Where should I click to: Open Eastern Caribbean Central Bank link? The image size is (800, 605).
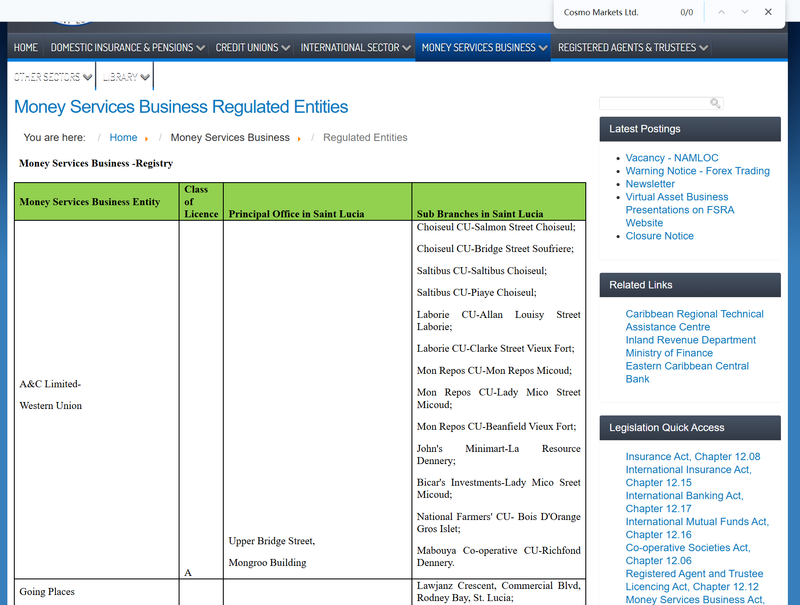(x=687, y=372)
